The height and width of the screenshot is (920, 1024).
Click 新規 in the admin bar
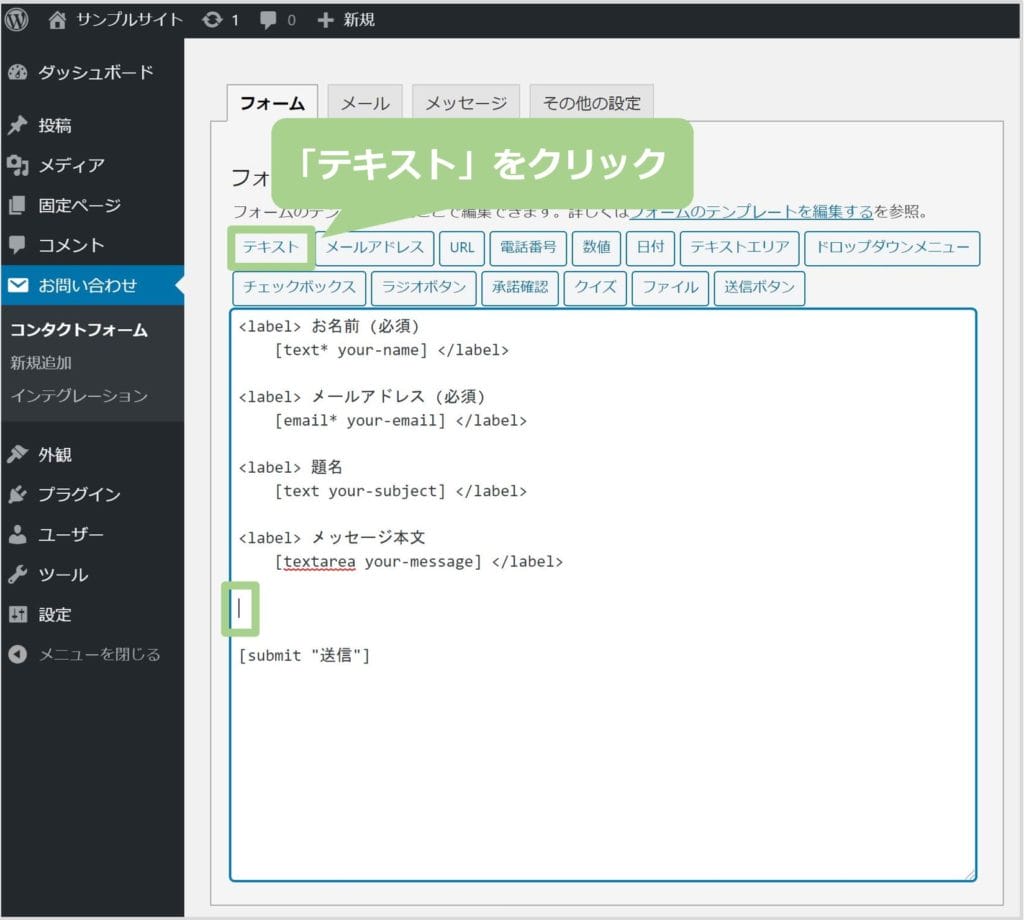click(x=359, y=20)
